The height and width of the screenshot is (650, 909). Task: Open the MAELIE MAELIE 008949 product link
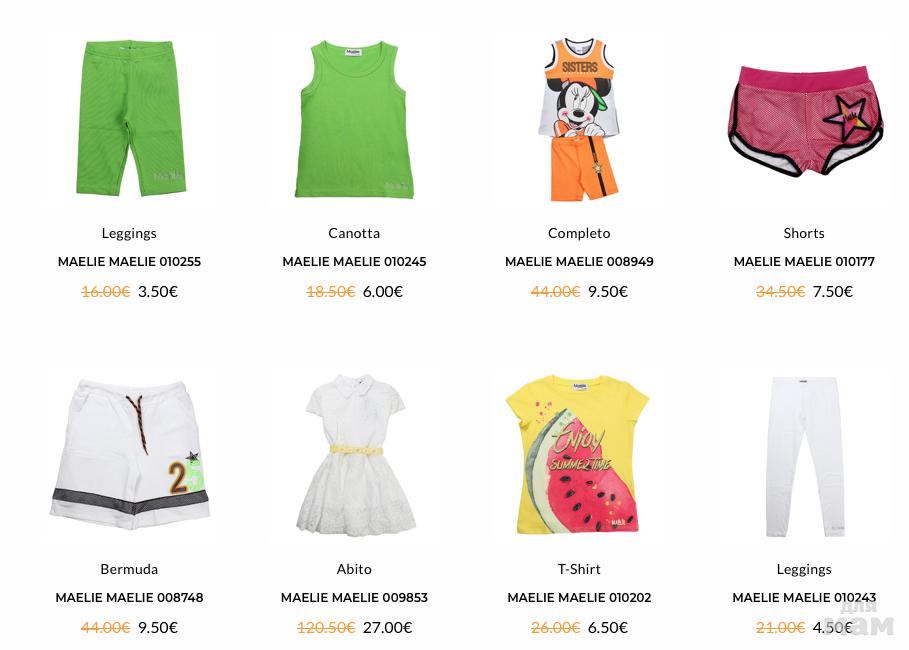tap(579, 262)
